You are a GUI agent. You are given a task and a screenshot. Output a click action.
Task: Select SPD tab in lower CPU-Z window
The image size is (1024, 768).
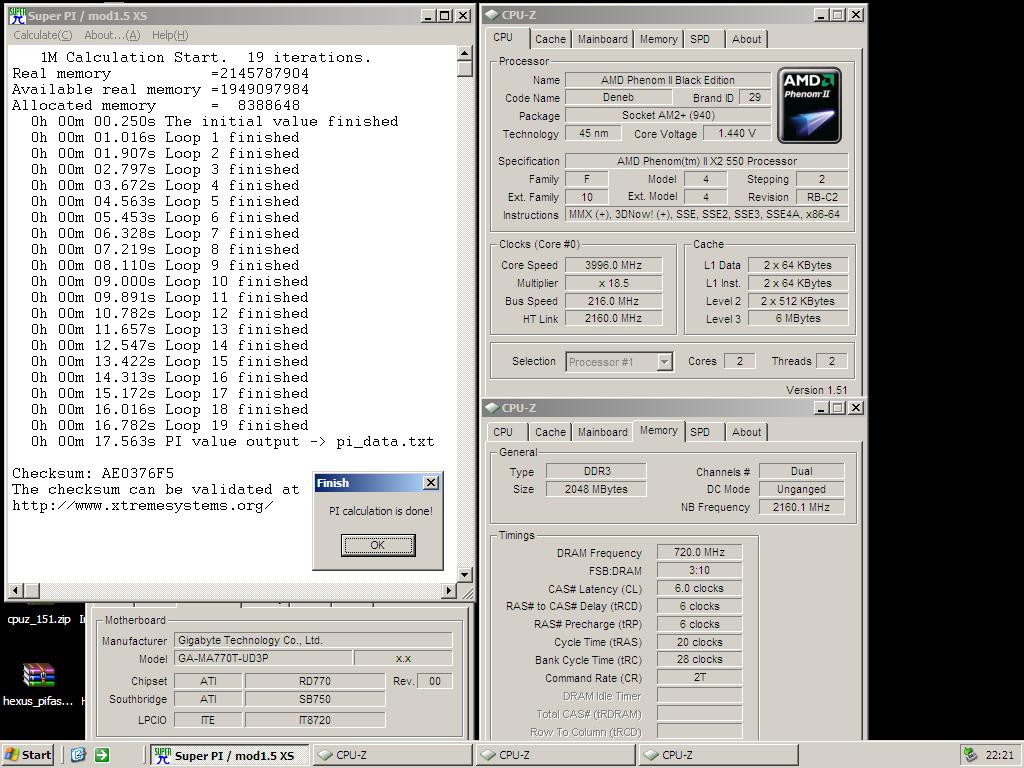point(700,432)
